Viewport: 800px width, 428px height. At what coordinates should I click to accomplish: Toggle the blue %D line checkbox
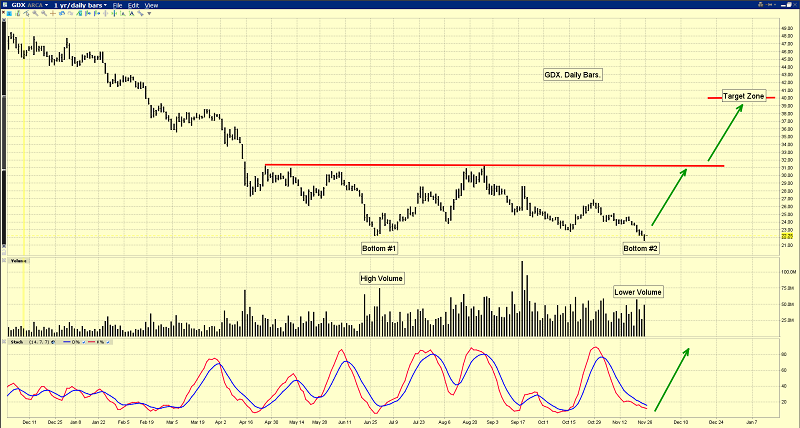point(84,342)
